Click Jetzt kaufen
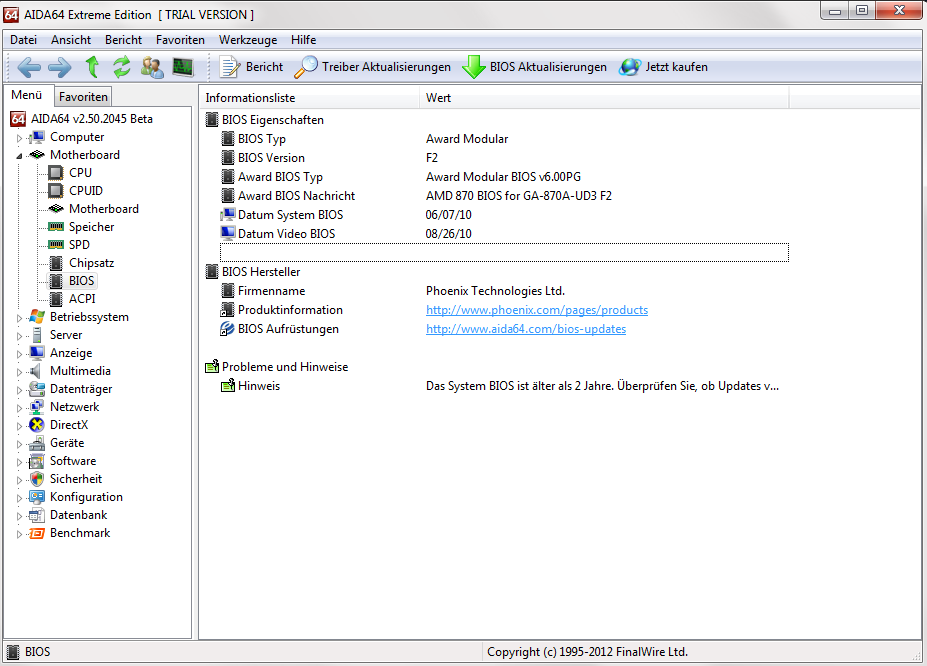Viewport: 927px width, 666px height. coord(663,67)
